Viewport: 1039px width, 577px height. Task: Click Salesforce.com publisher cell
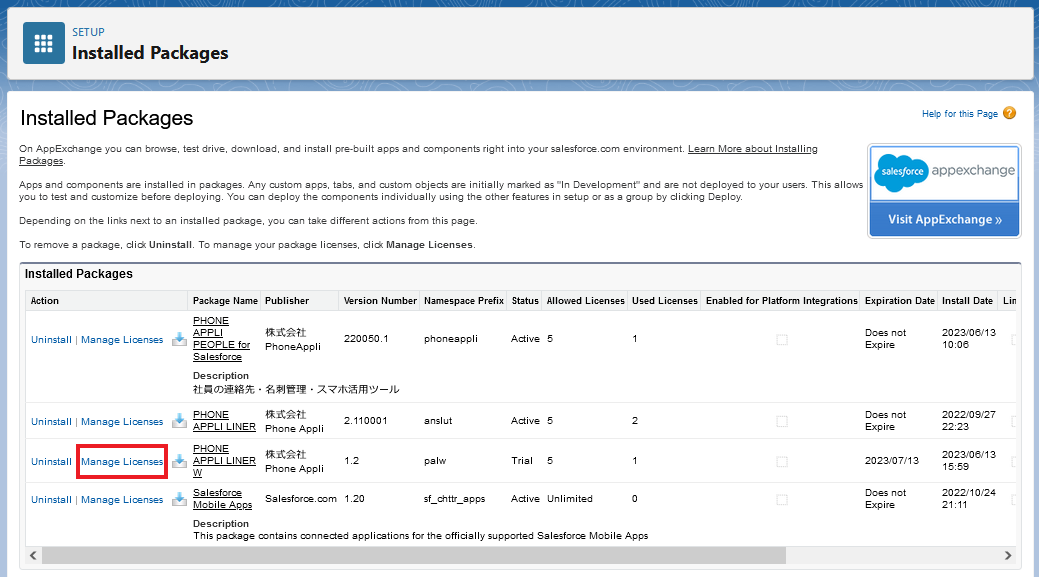coord(301,499)
